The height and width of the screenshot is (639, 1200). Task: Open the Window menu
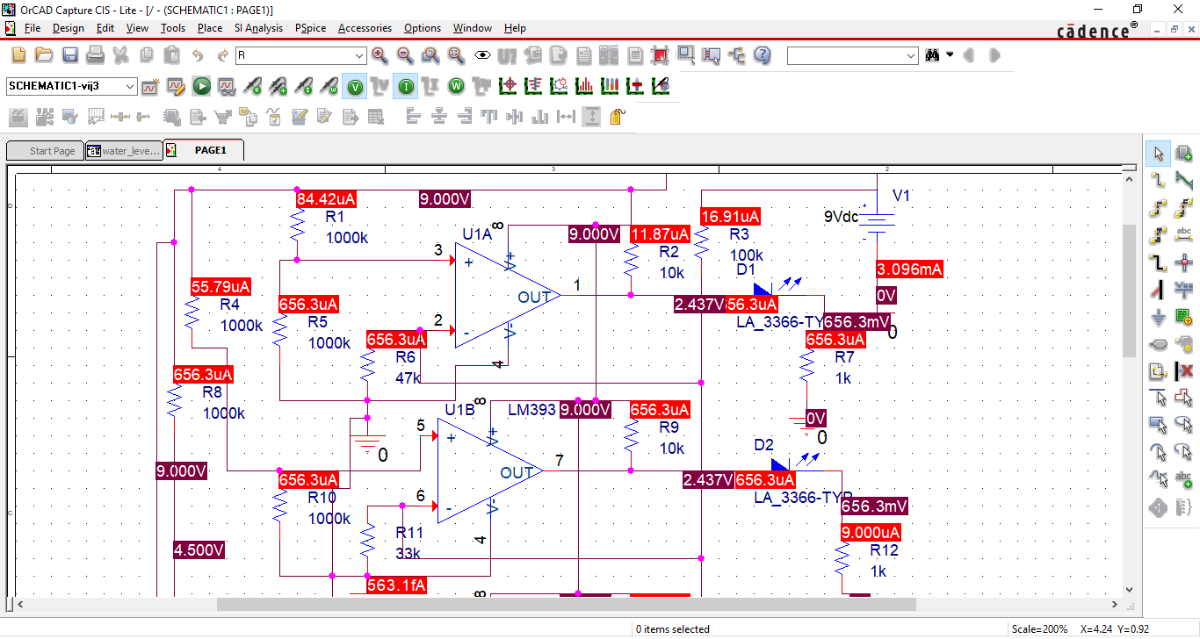[472, 28]
